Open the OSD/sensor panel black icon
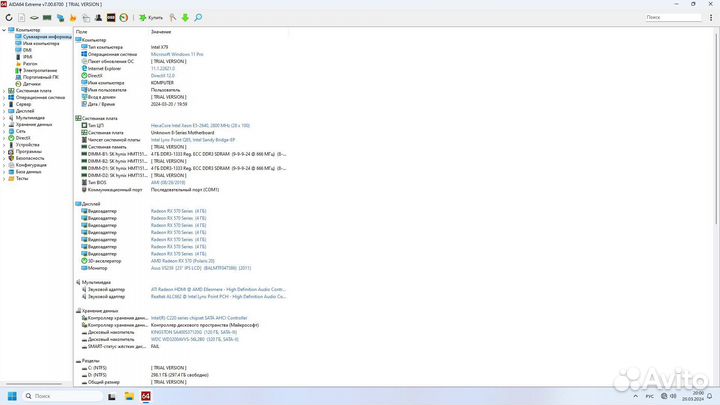Screen dimensions: 720x405 click(x=111, y=17)
